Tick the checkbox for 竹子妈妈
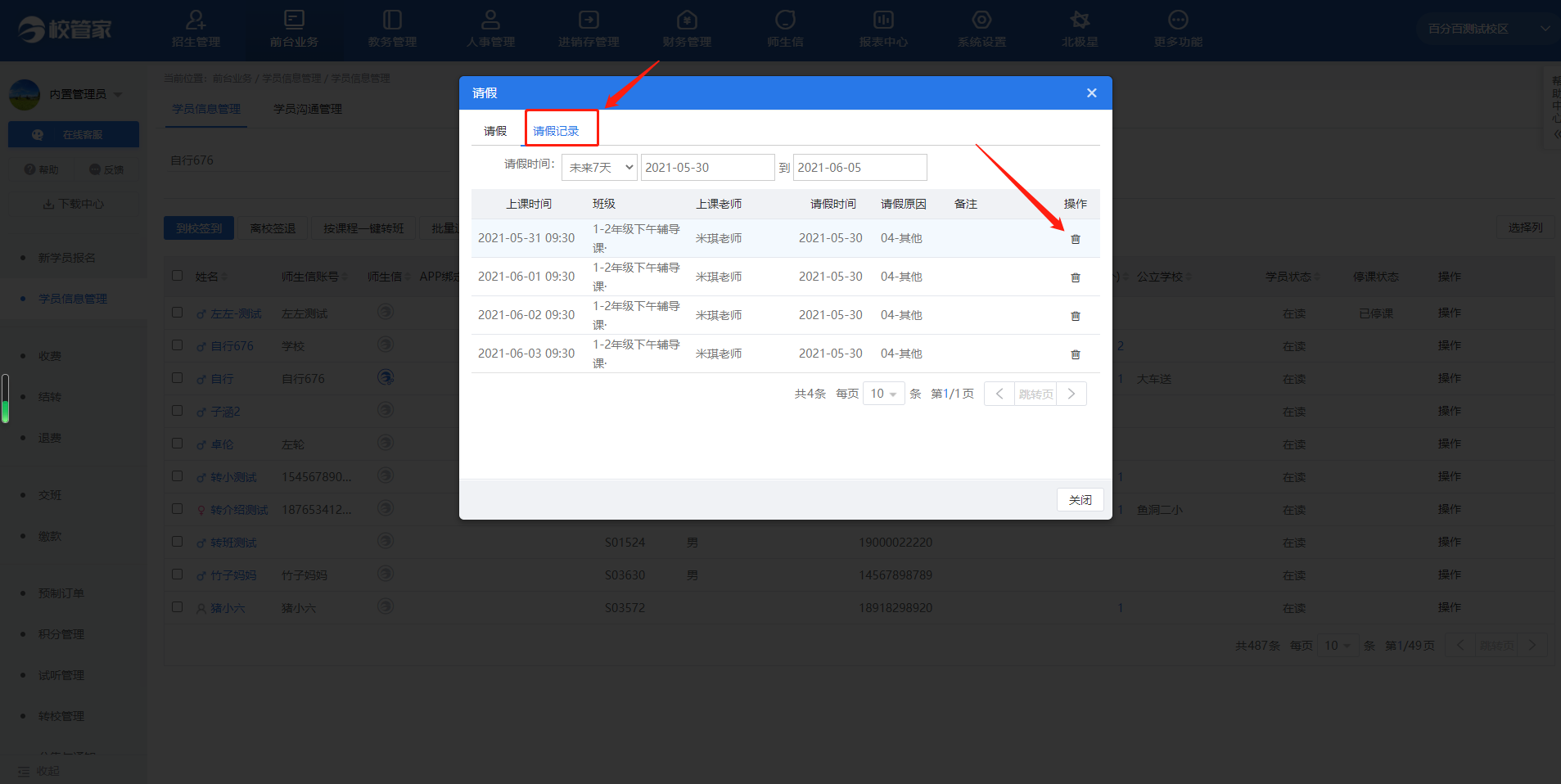This screenshot has width=1561, height=784. (178, 574)
